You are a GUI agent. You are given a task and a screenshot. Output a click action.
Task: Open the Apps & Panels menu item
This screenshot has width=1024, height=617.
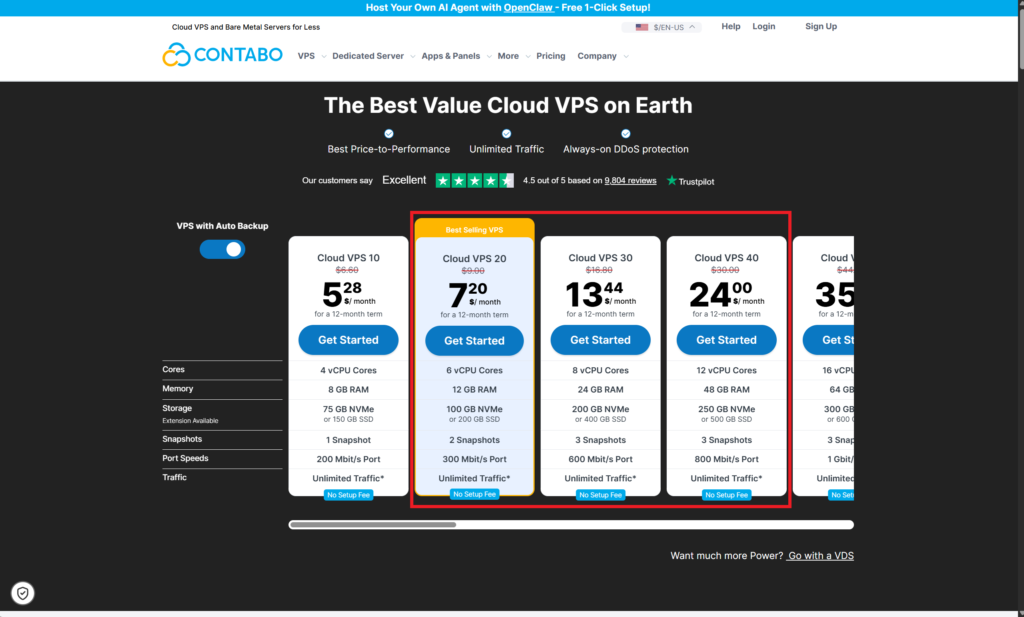(451, 56)
